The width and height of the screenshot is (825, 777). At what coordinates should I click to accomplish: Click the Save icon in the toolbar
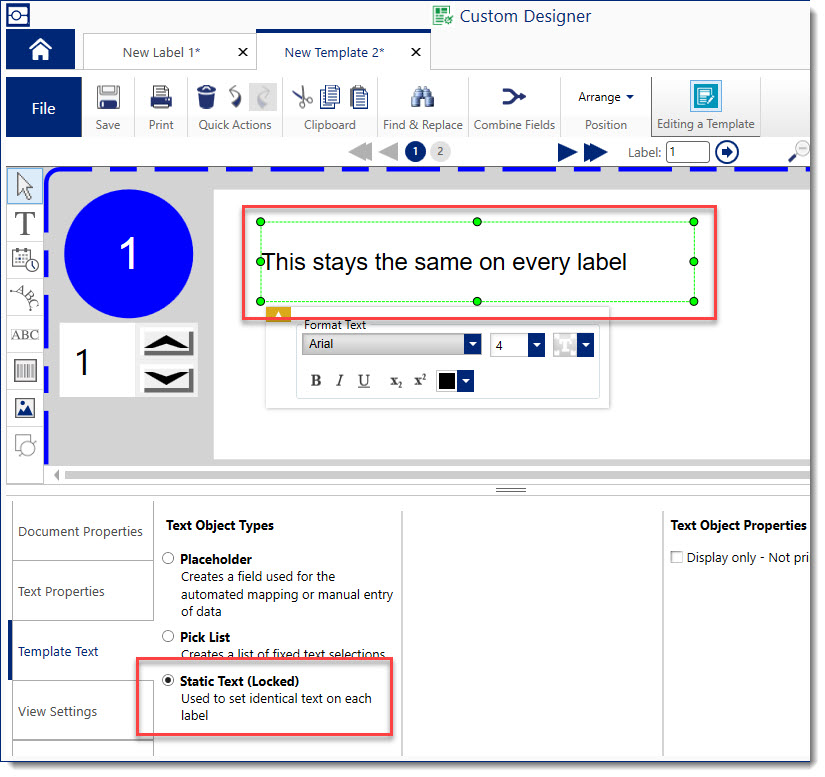[x=108, y=97]
